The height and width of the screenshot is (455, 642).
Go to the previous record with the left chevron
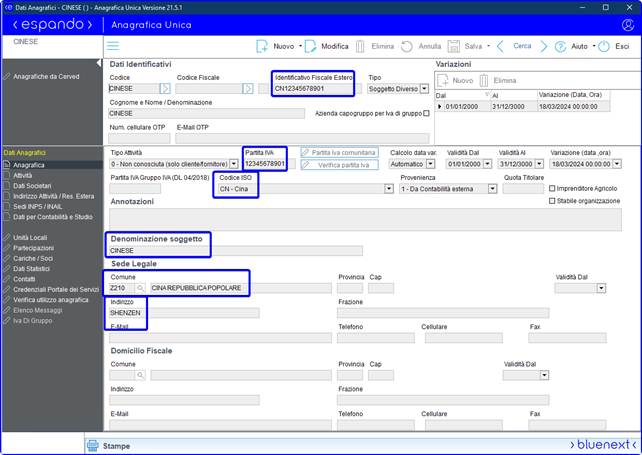(x=500, y=46)
